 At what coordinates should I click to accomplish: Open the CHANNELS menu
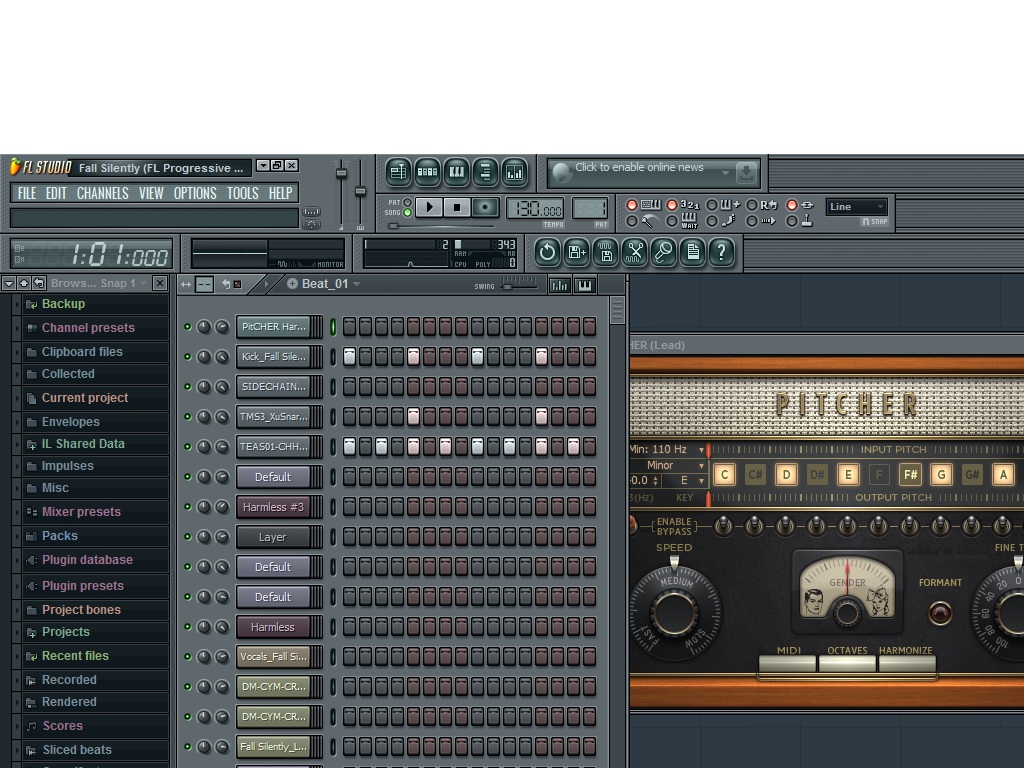point(103,193)
